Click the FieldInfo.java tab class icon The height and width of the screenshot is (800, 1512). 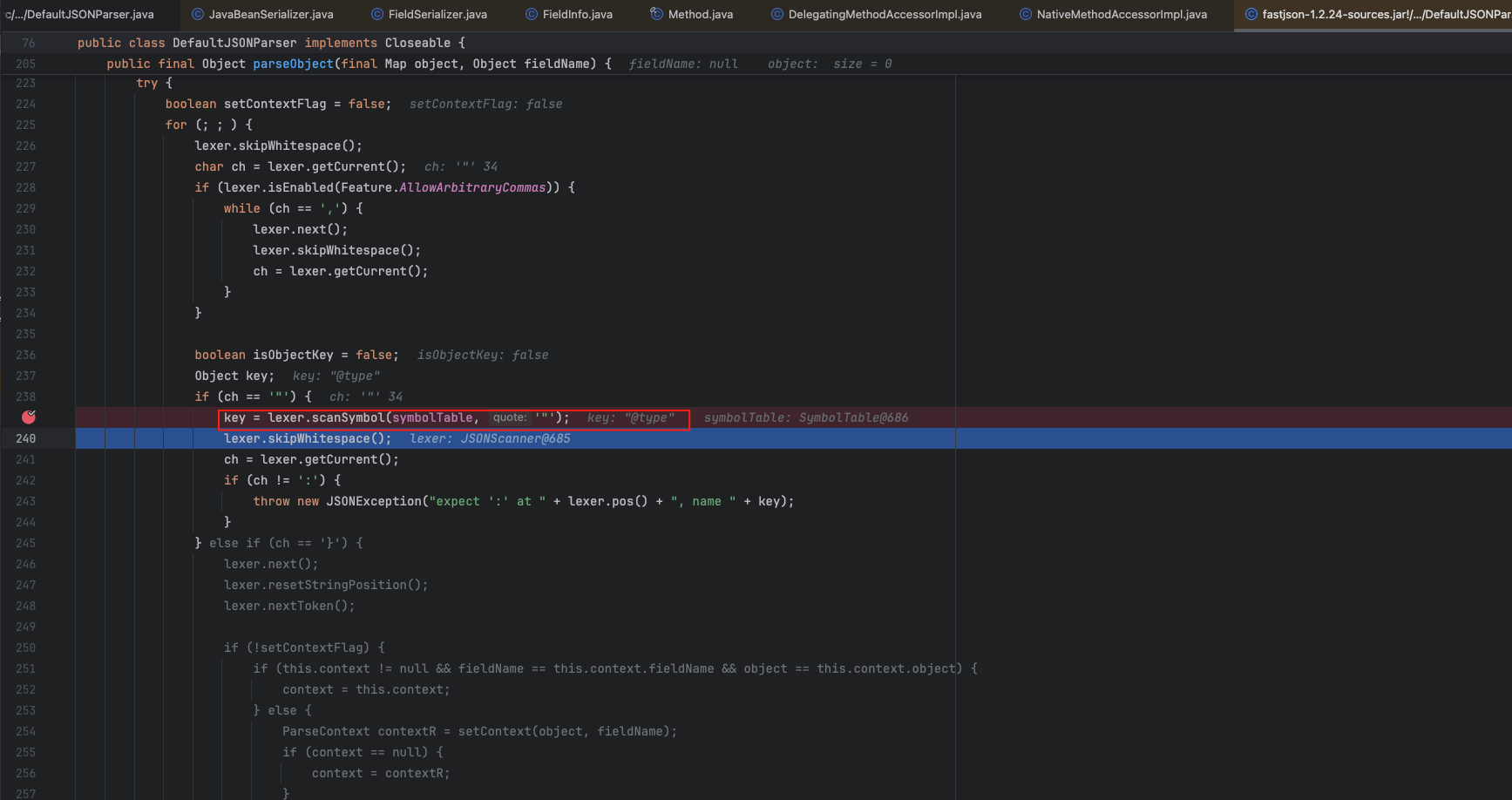coord(532,14)
